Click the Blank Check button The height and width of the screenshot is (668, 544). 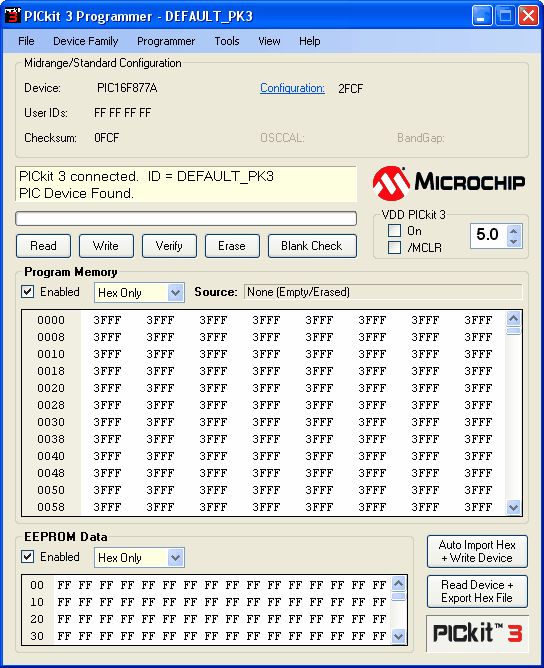point(312,246)
